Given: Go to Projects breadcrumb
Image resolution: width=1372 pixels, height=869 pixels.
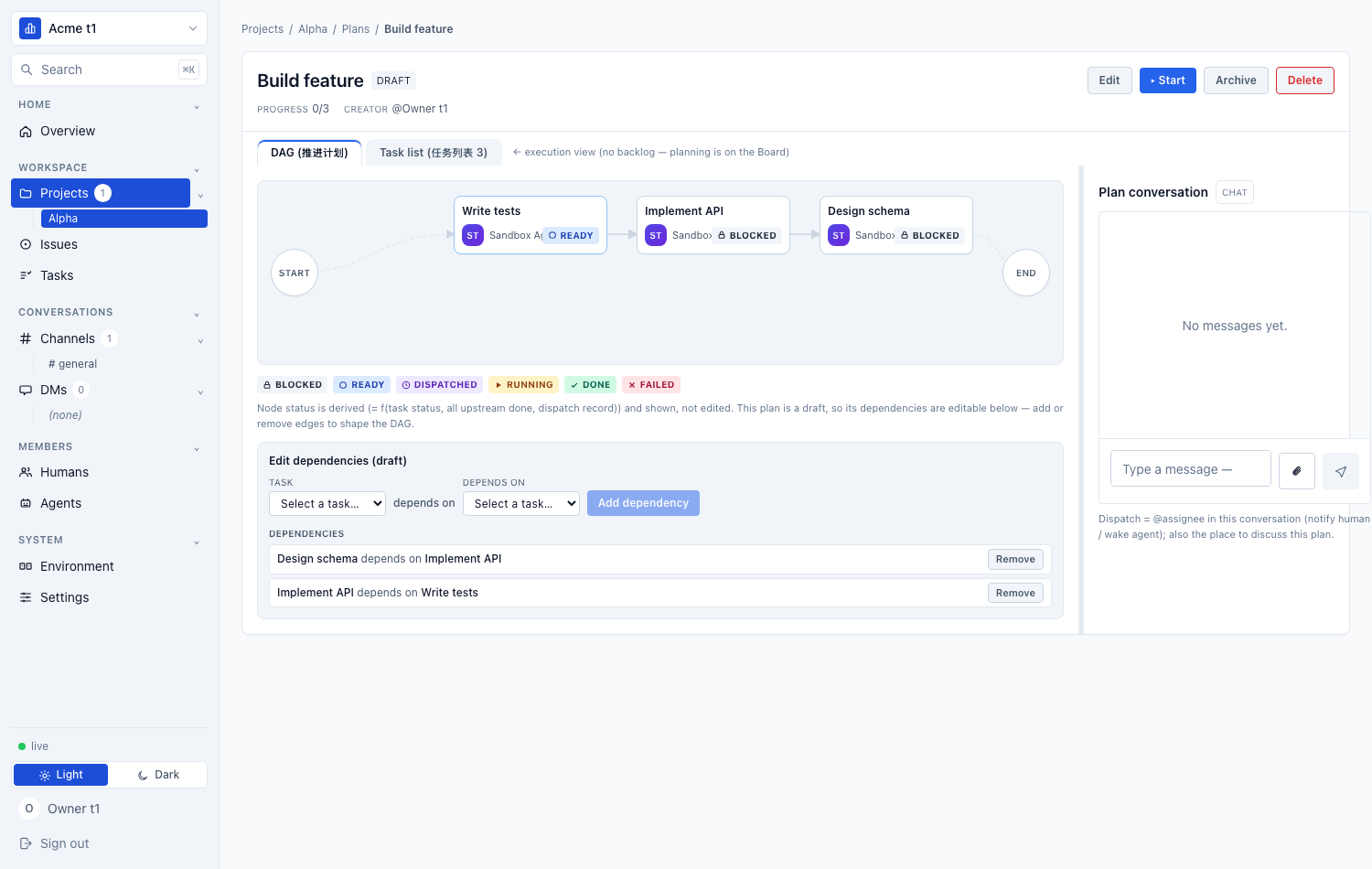Looking at the screenshot, I should 263,29.
